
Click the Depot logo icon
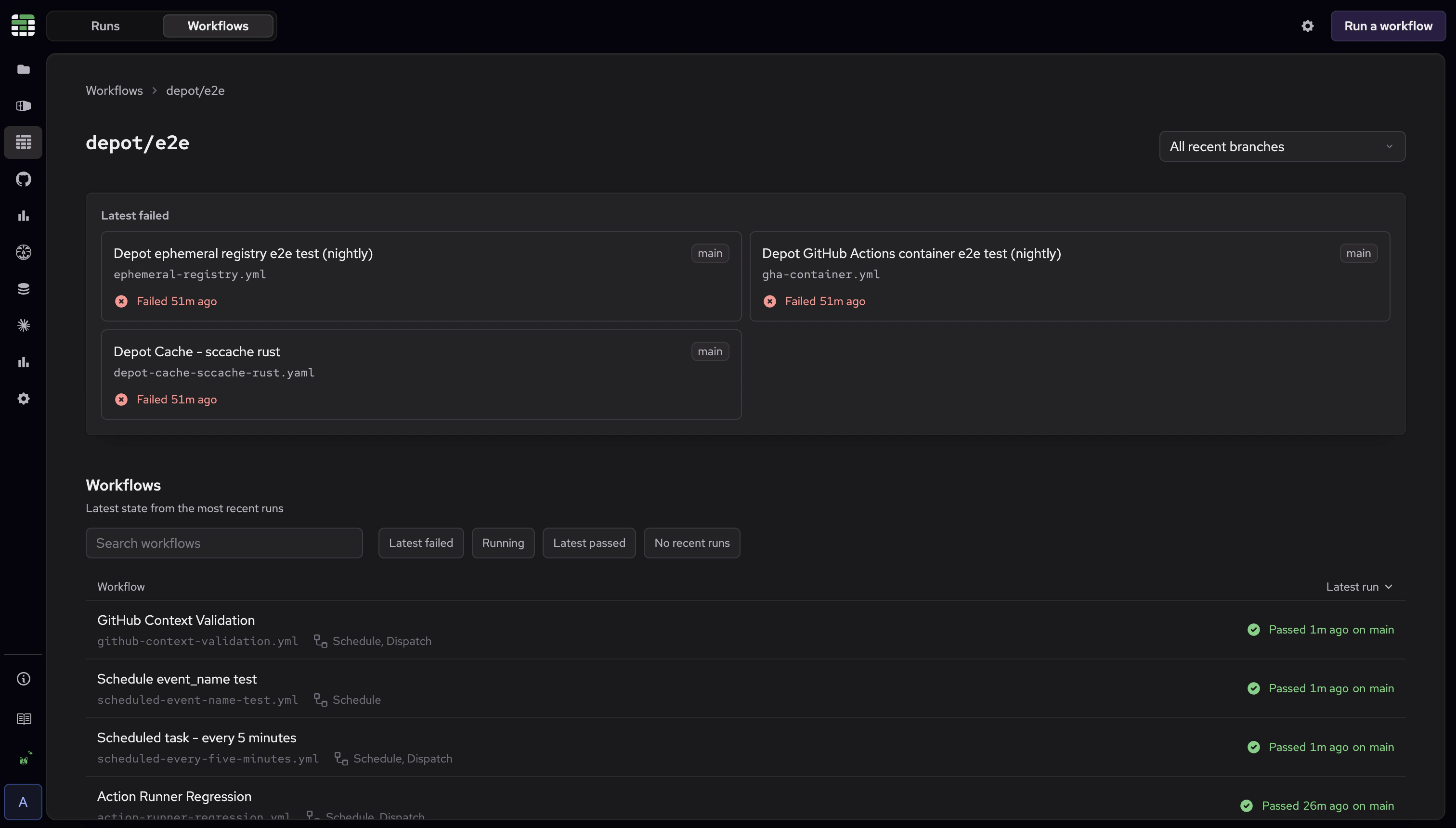23,26
